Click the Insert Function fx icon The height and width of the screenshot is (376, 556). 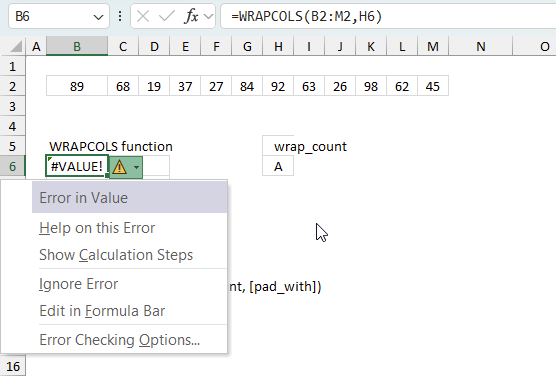click(191, 16)
